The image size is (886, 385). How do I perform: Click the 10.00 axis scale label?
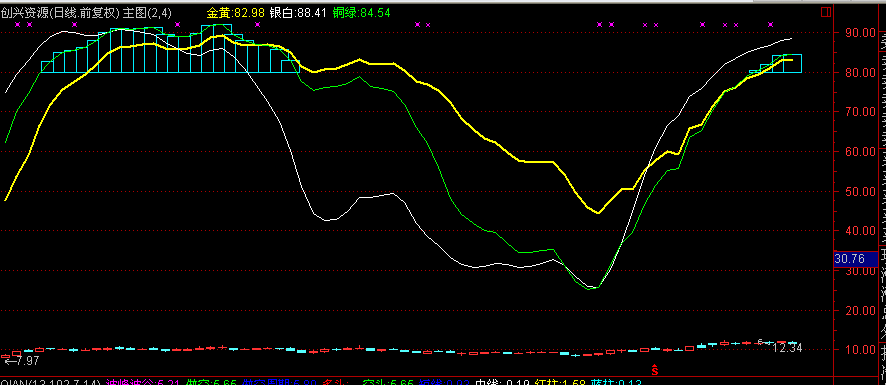coord(855,350)
